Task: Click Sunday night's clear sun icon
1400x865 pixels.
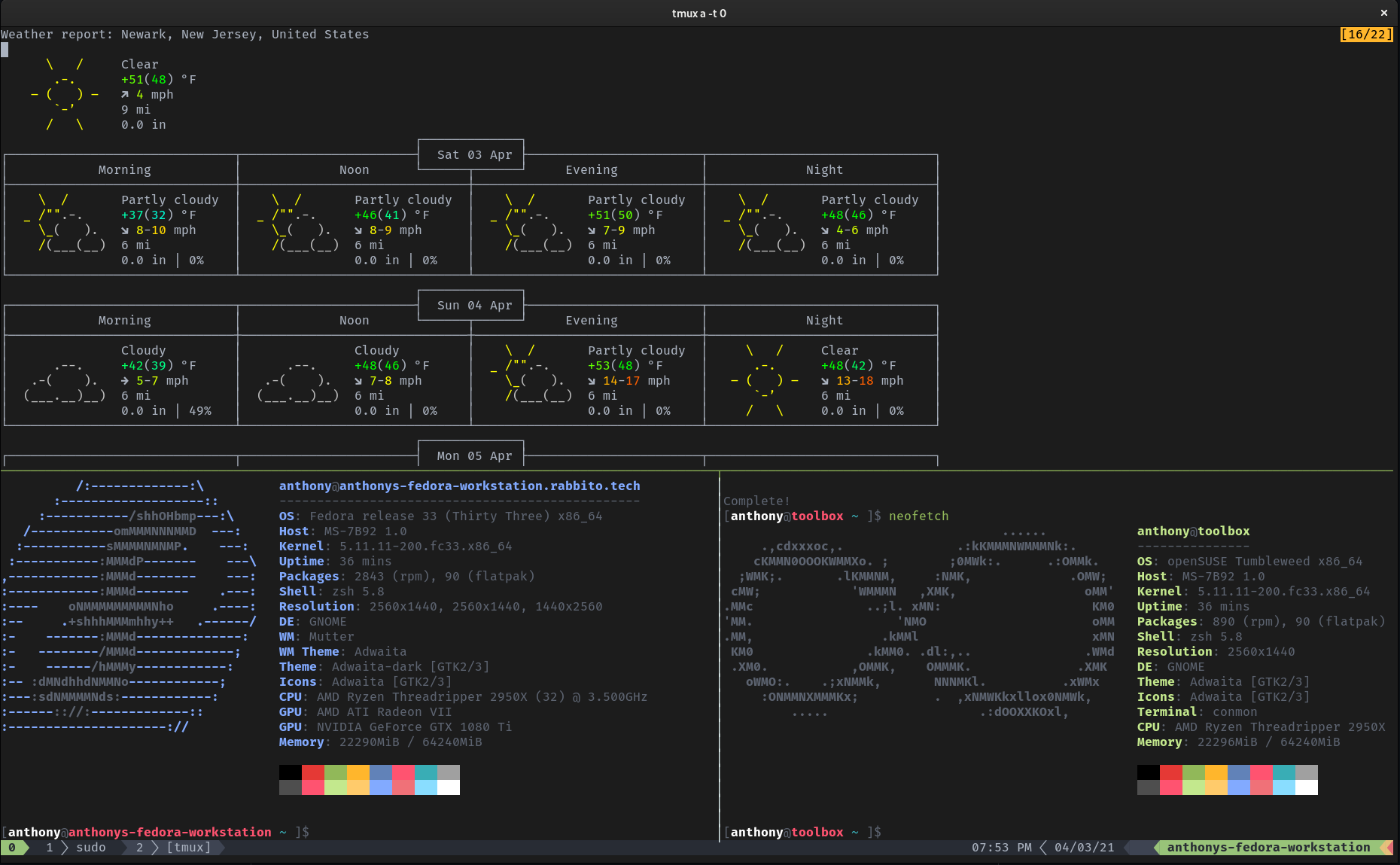Action: tap(765, 381)
